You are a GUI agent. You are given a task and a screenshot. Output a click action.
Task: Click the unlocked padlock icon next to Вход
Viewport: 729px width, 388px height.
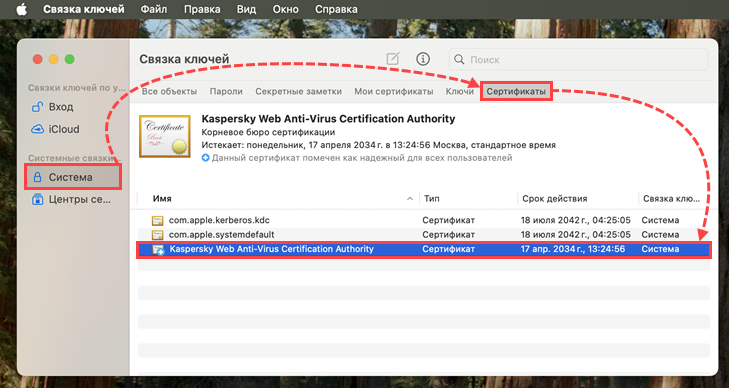[x=37, y=107]
